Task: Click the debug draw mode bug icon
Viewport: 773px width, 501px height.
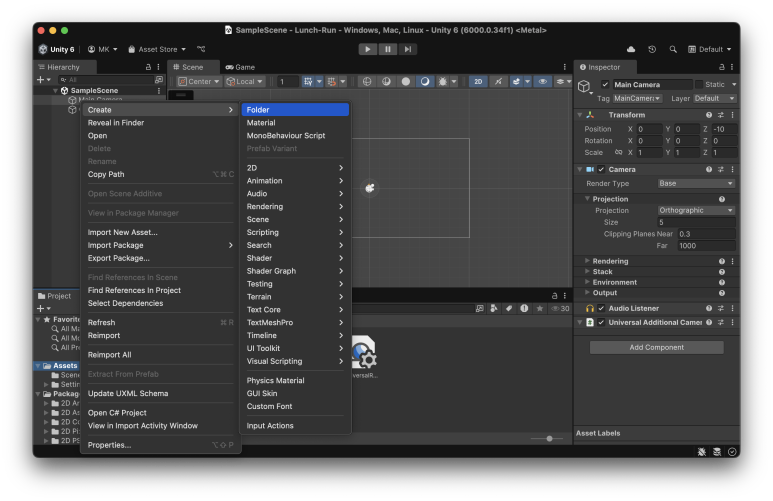Action: [443, 81]
